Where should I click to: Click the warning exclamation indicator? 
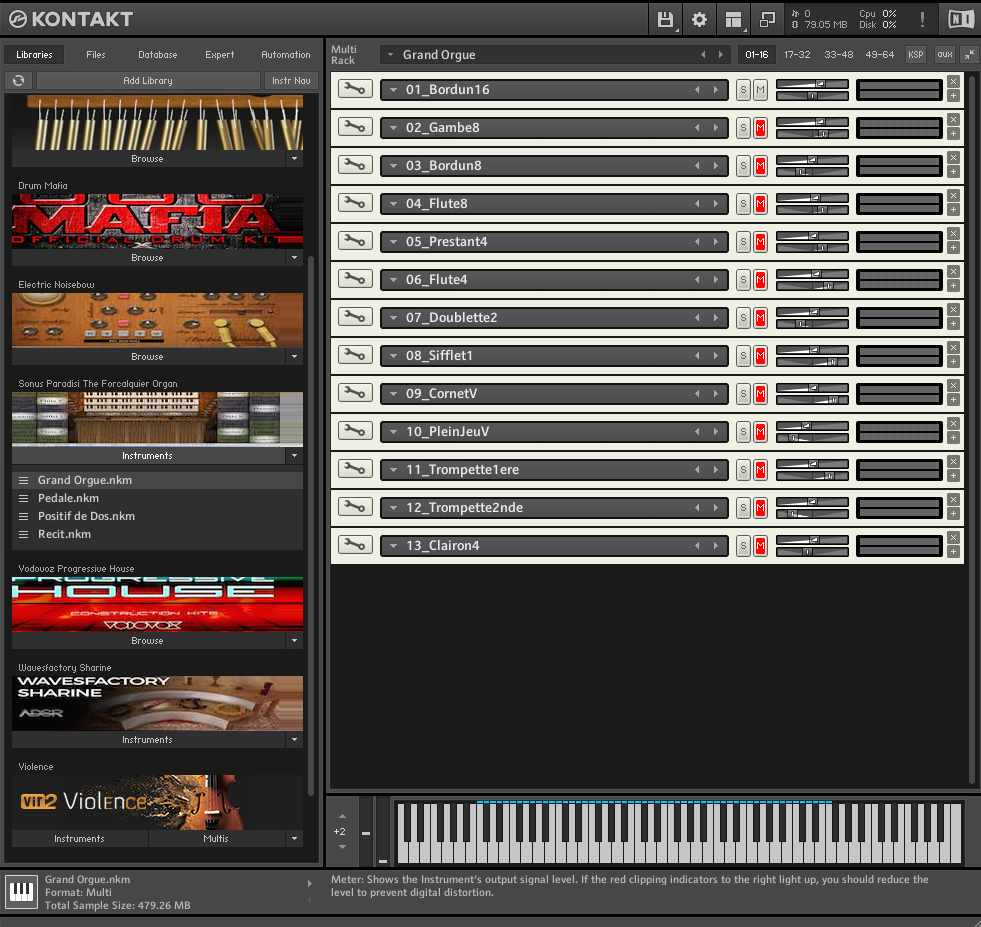[922, 19]
